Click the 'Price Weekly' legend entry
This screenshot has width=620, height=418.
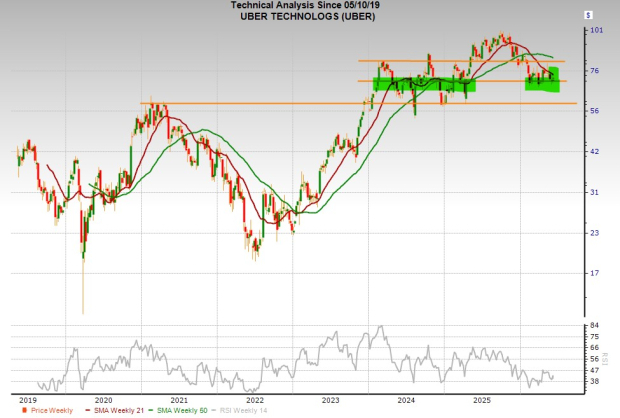(48, 410)
